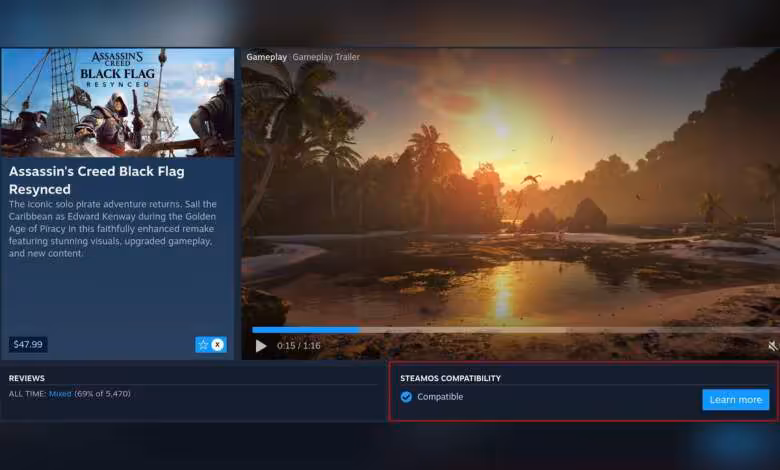Click the REVIEWS section heading

(27, 378)
